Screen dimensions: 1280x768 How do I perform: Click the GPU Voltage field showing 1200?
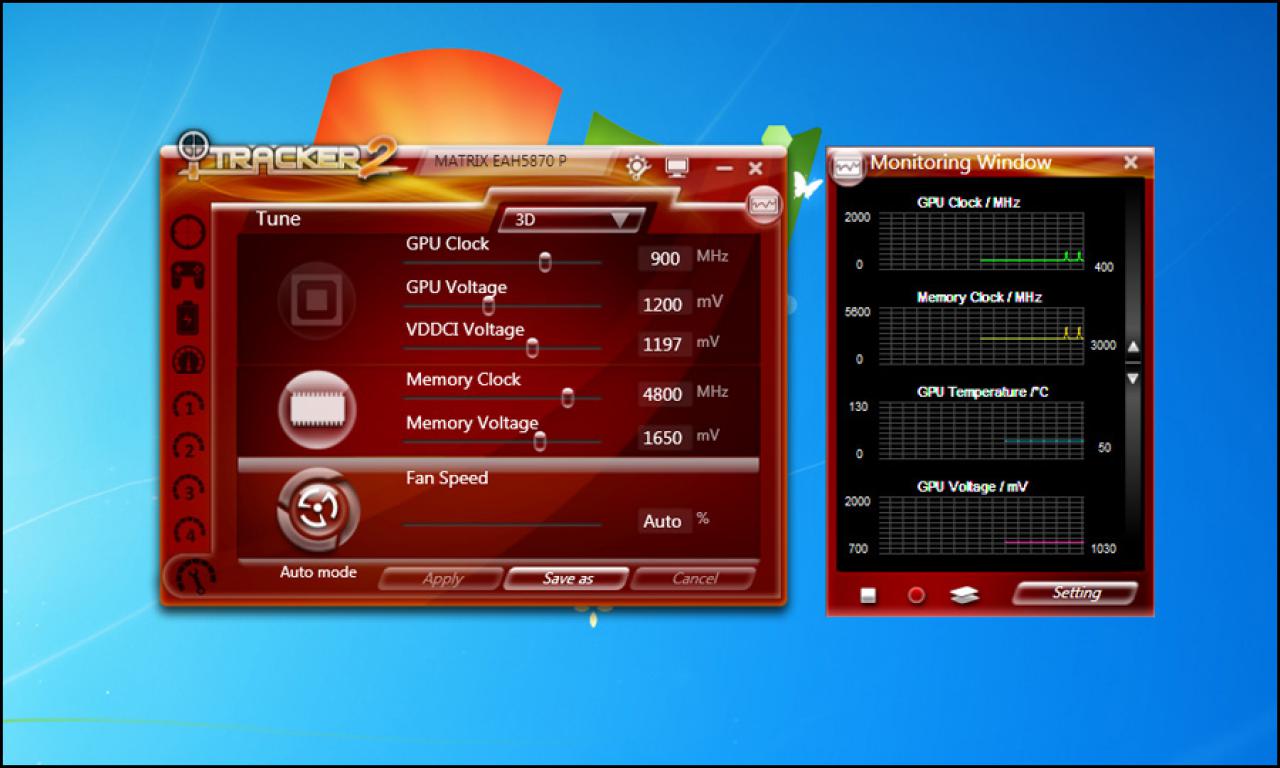pos(665,304)
